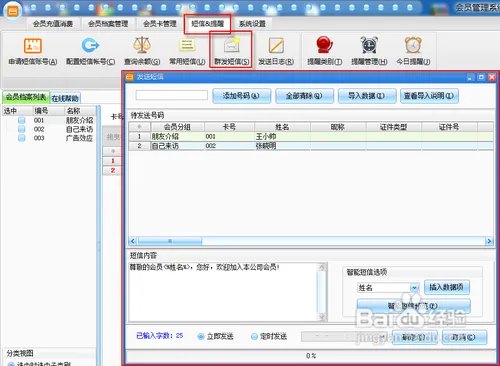This screenshot has height=366, width=500.
Task: Click the phone number input field
Action: (172, 95)
